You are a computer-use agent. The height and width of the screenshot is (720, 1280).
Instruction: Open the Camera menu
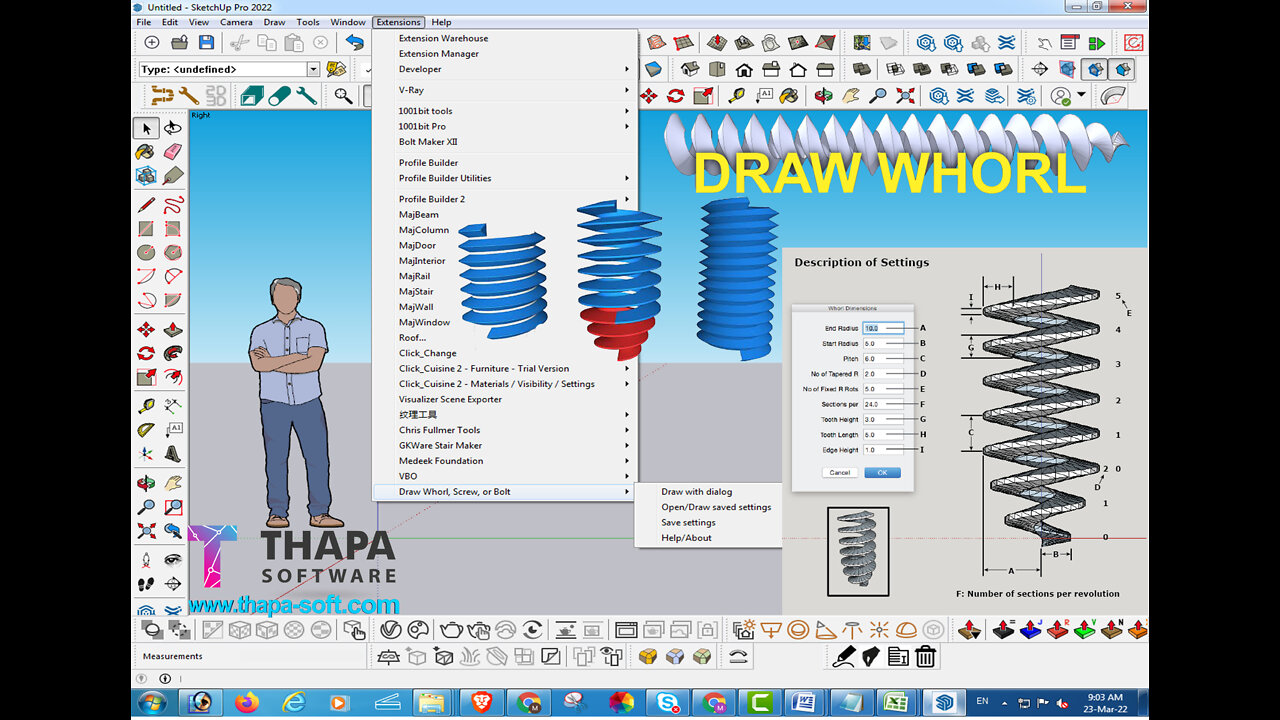pos(236,22)
